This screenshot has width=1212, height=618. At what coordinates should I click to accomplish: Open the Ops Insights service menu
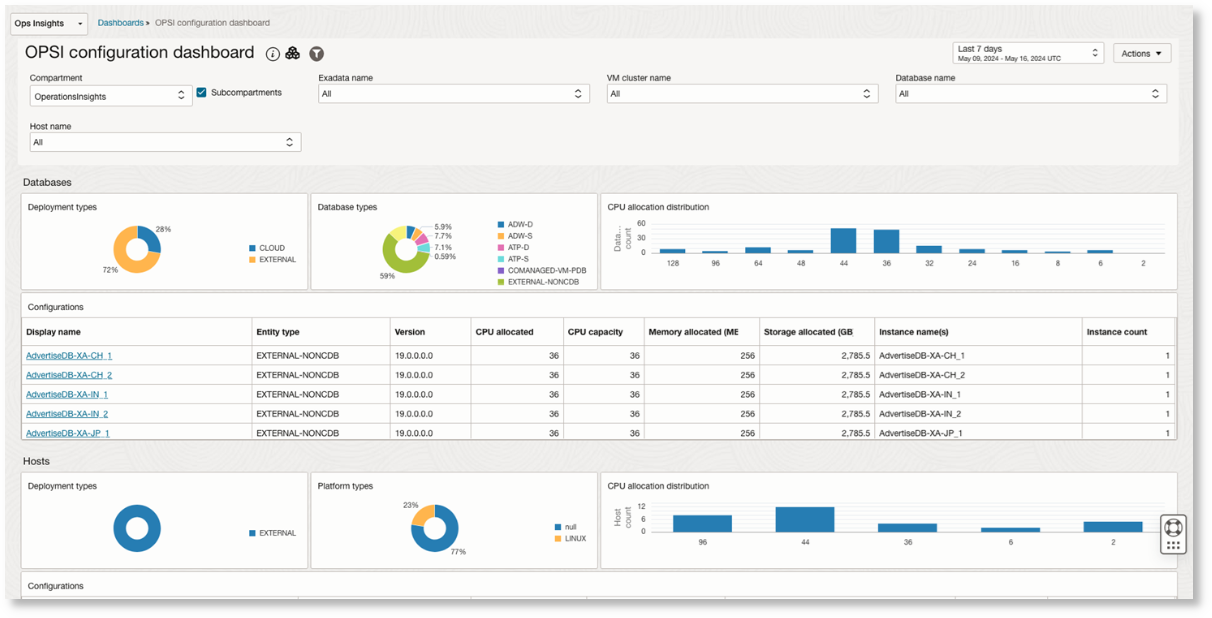49,23
